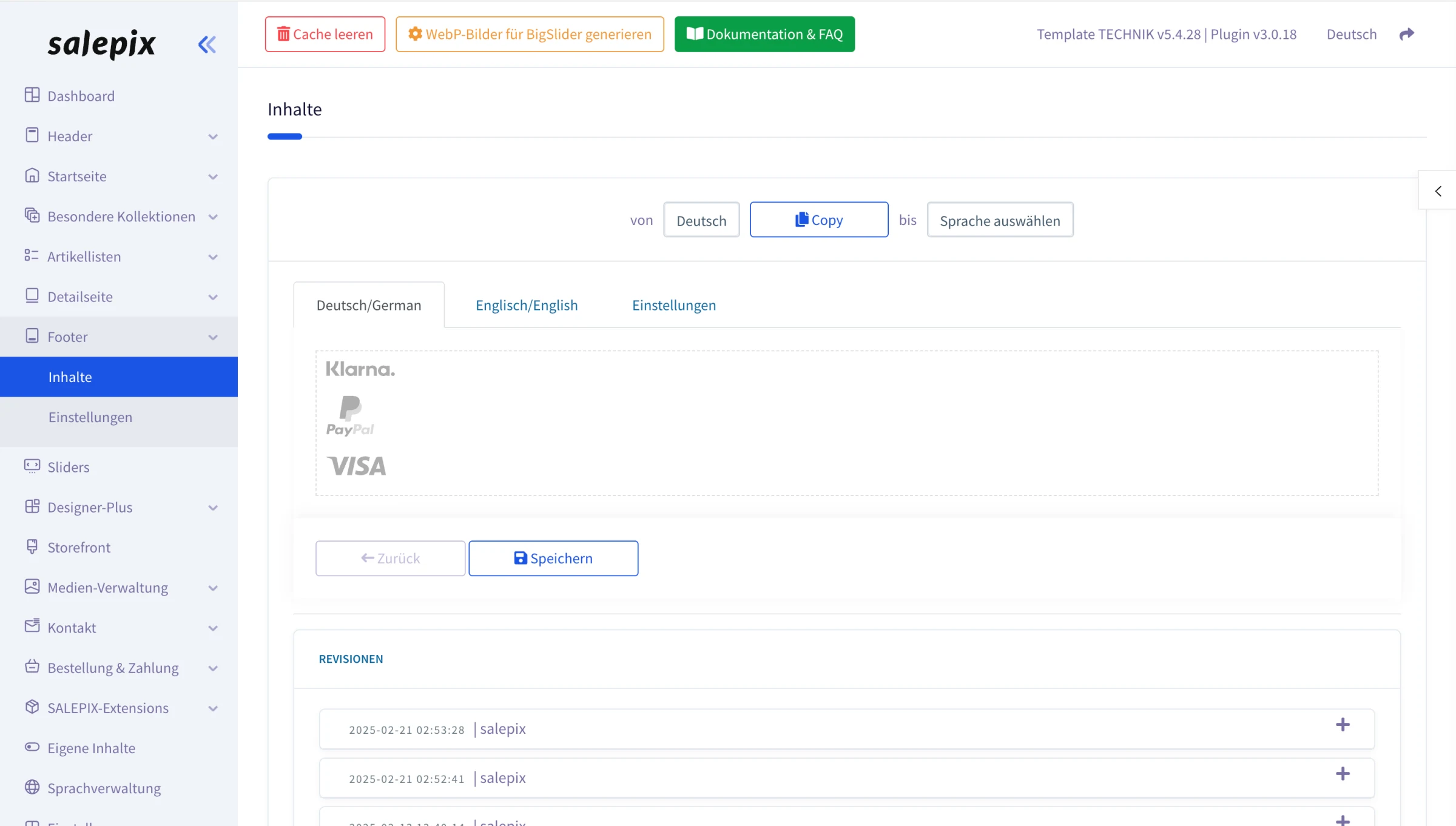Click the Copy button
The image size is (1456, 826).
[819, 220]
